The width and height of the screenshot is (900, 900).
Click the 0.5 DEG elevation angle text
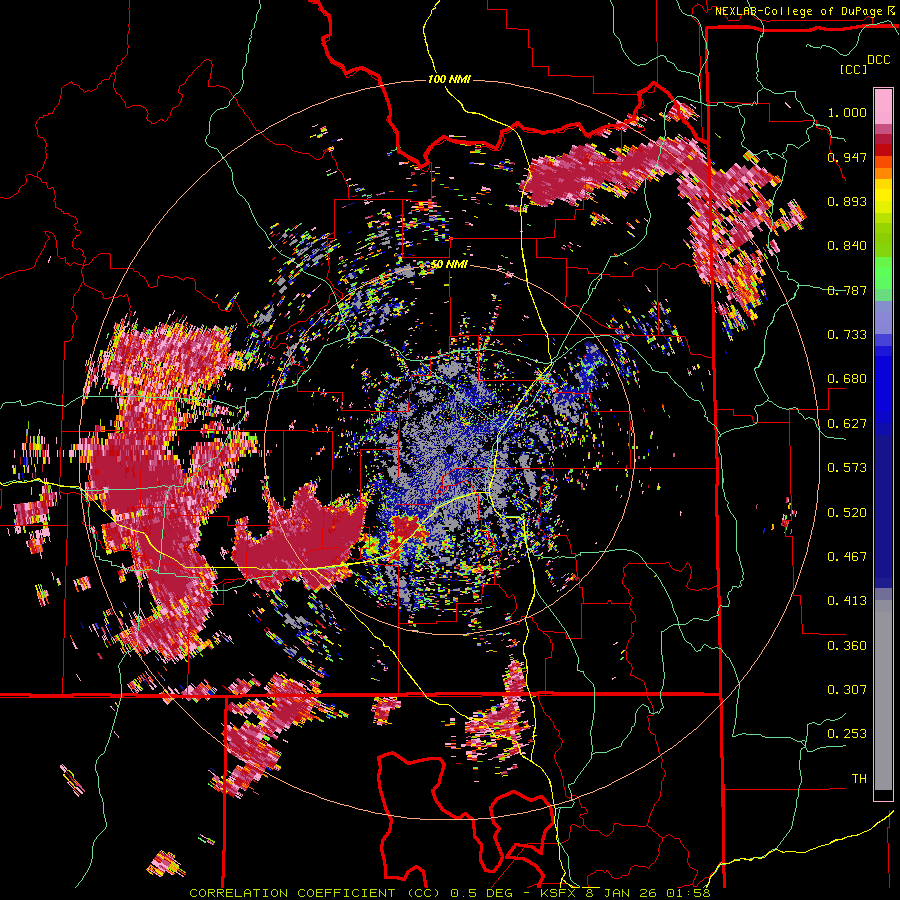pyautogui.click(x=482, y=893)
